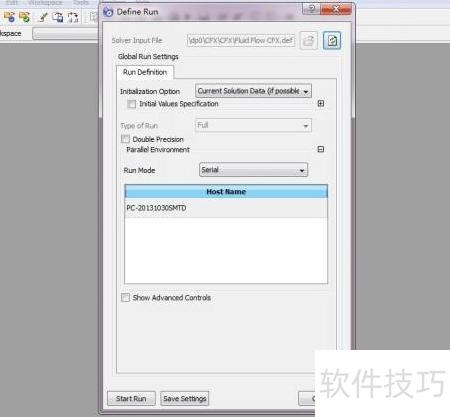Select host PC-20131030SMTD in Host Name list
This screenshot has height=417, width=450.
(226, 208)
